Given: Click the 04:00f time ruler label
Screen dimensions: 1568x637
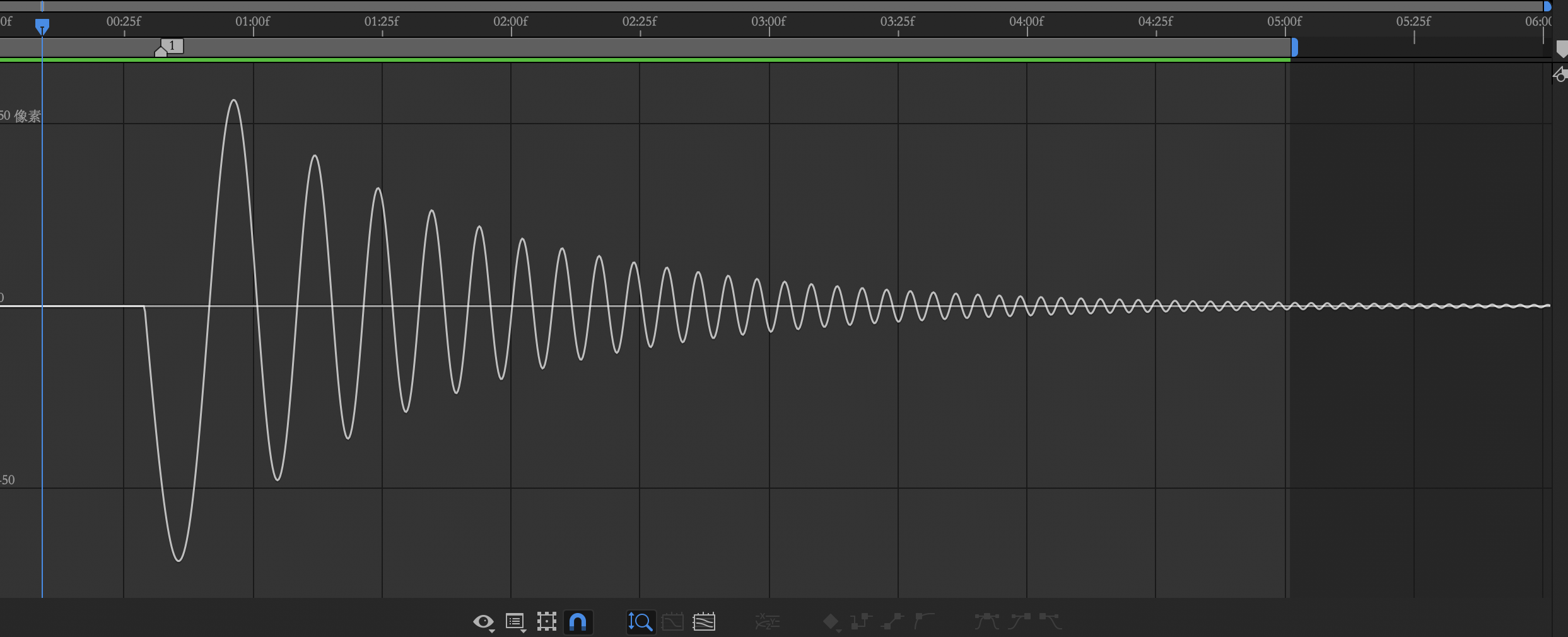Looking at the screenshot, I should (1026, 21).
